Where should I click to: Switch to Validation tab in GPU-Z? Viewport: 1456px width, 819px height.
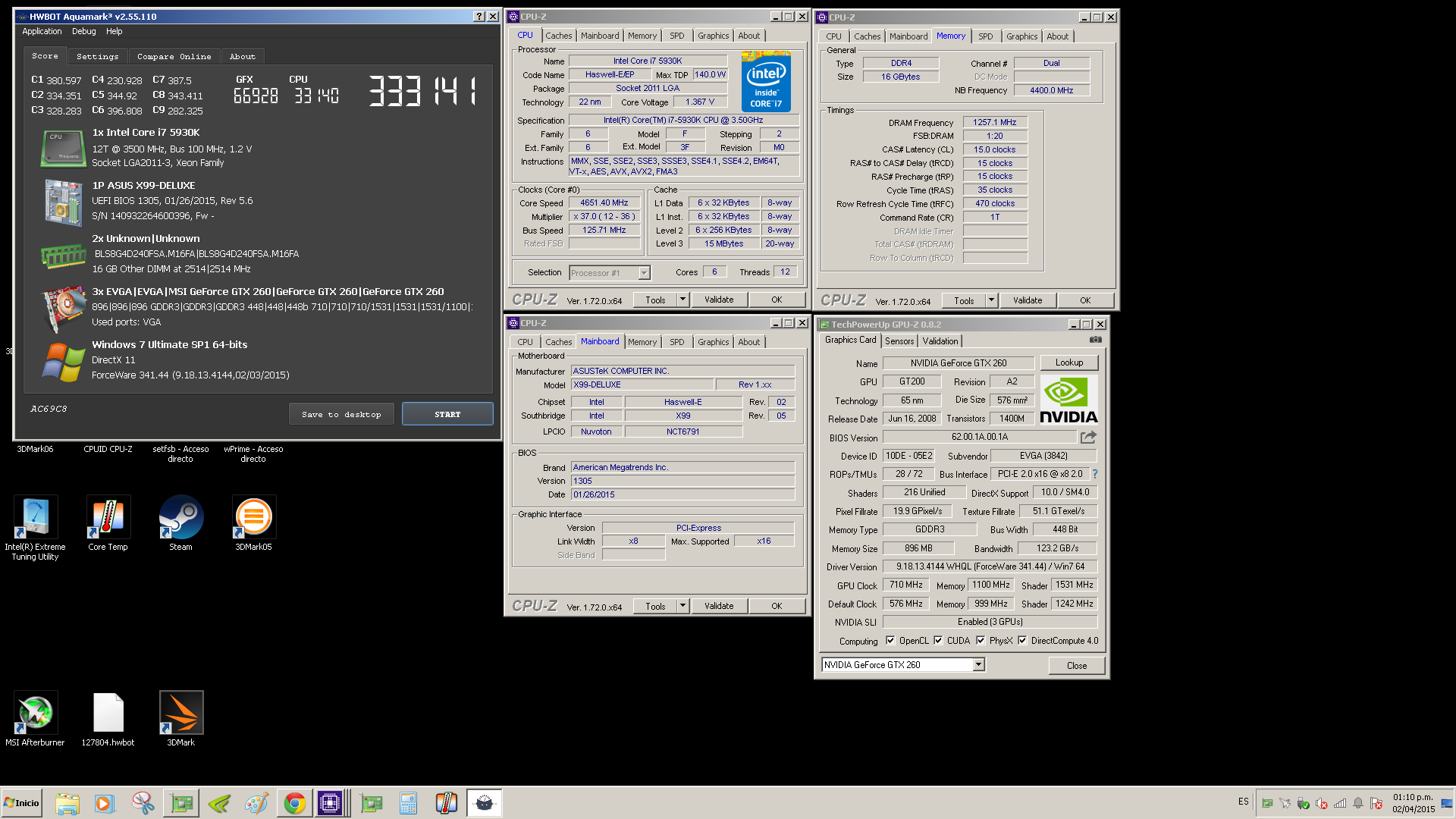(940, 341)
